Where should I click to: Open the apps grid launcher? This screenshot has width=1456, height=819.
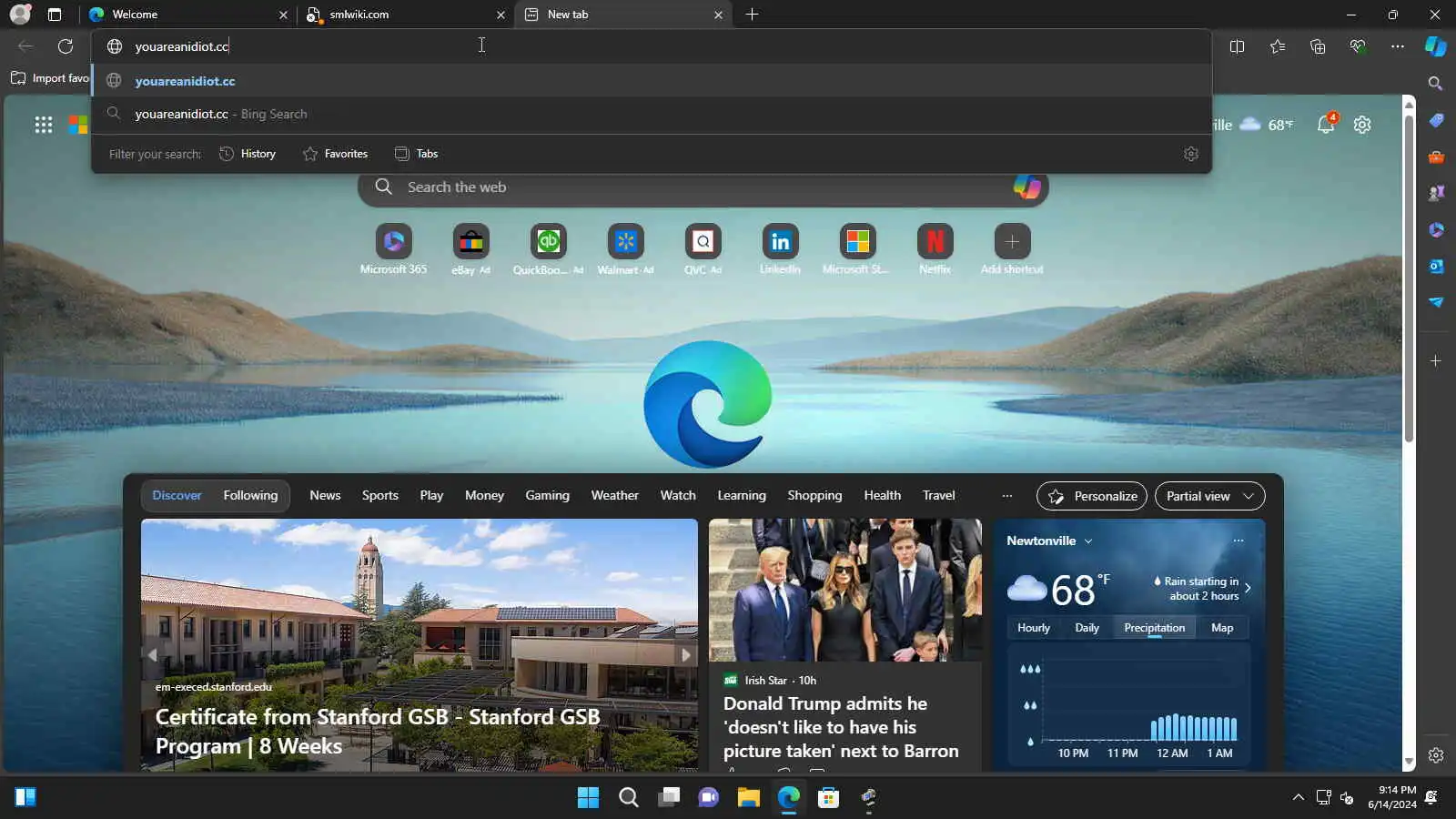tap(44, 125)
